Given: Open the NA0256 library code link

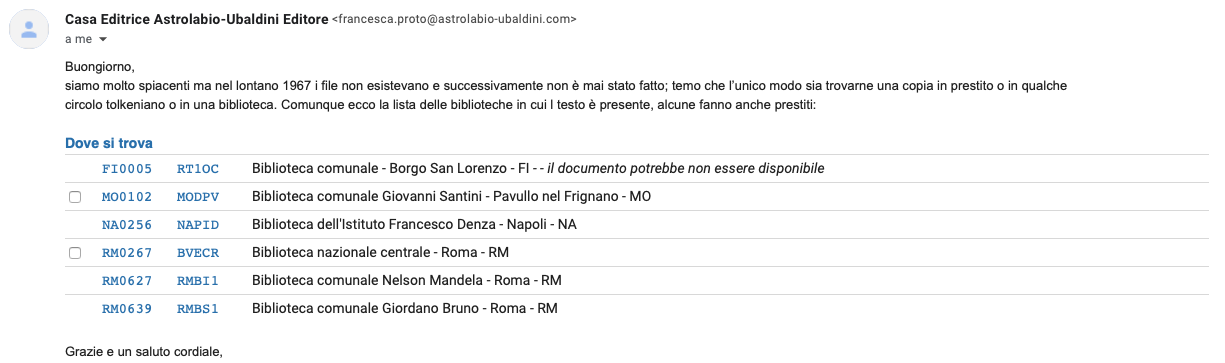Looking at the screenshot, I should [127, 225].
